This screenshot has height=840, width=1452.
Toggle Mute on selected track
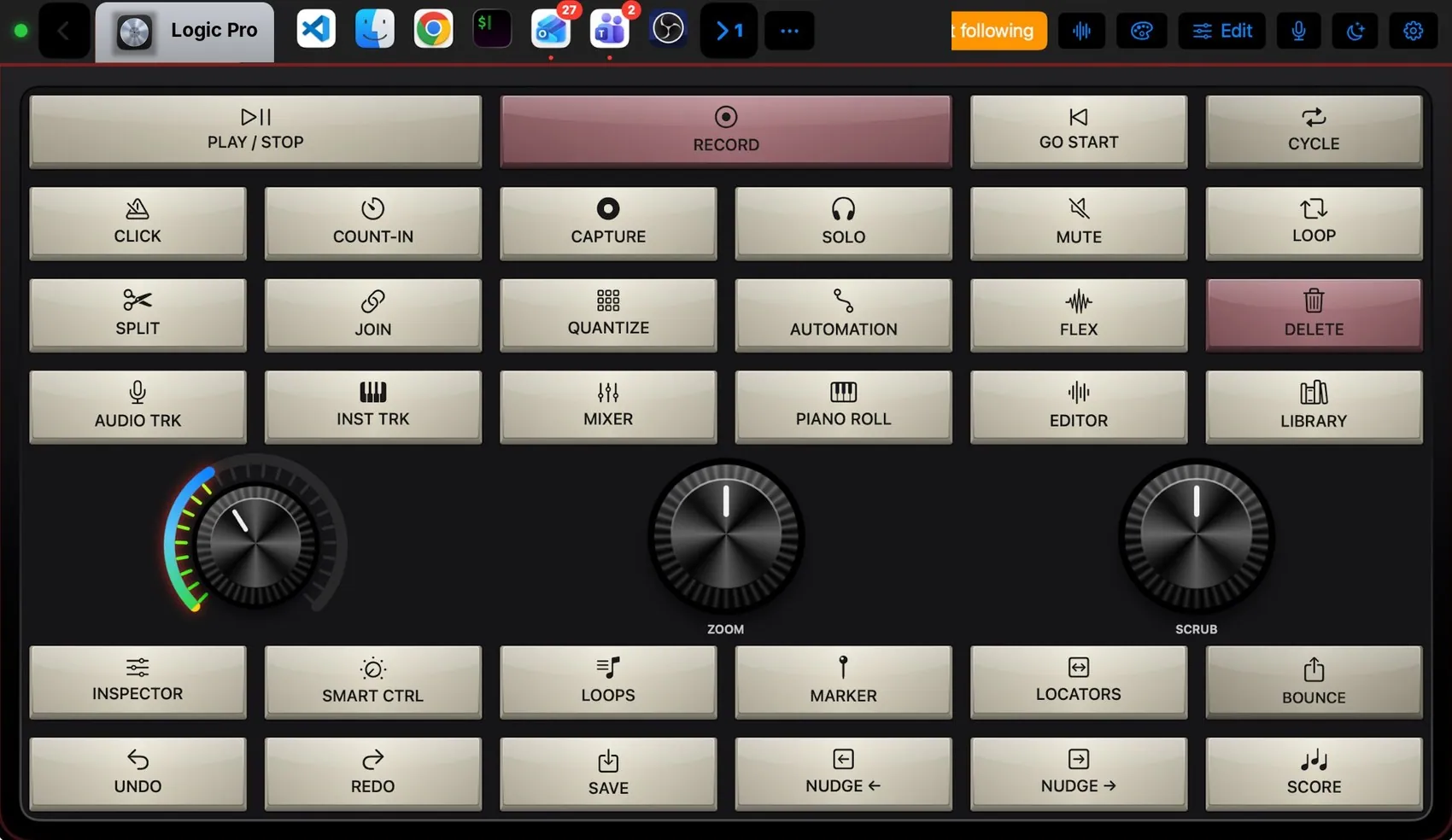pyautogui.click(x=1079, y=223)
